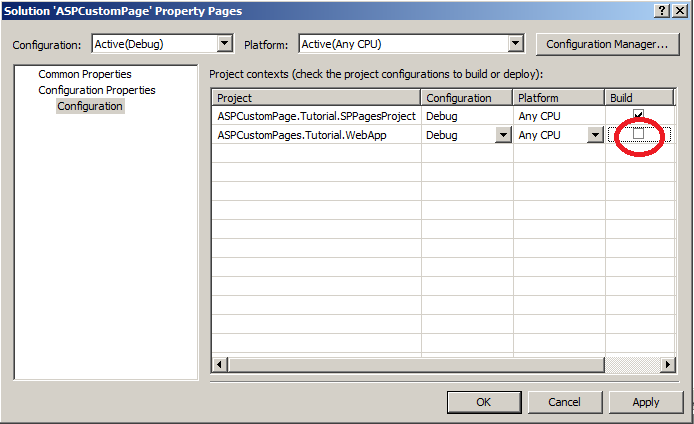Viewport: 694px width, 424px height.
Task: Select the Configuration child node
Action: 89,106
